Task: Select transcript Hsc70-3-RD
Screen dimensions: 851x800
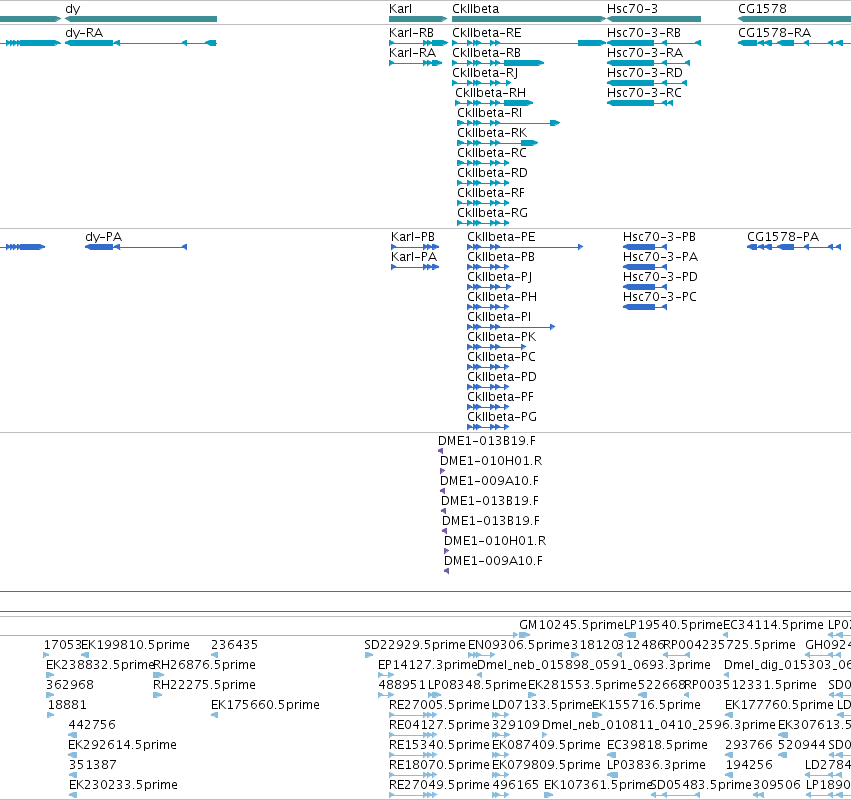Action: (x=645, y=73)
